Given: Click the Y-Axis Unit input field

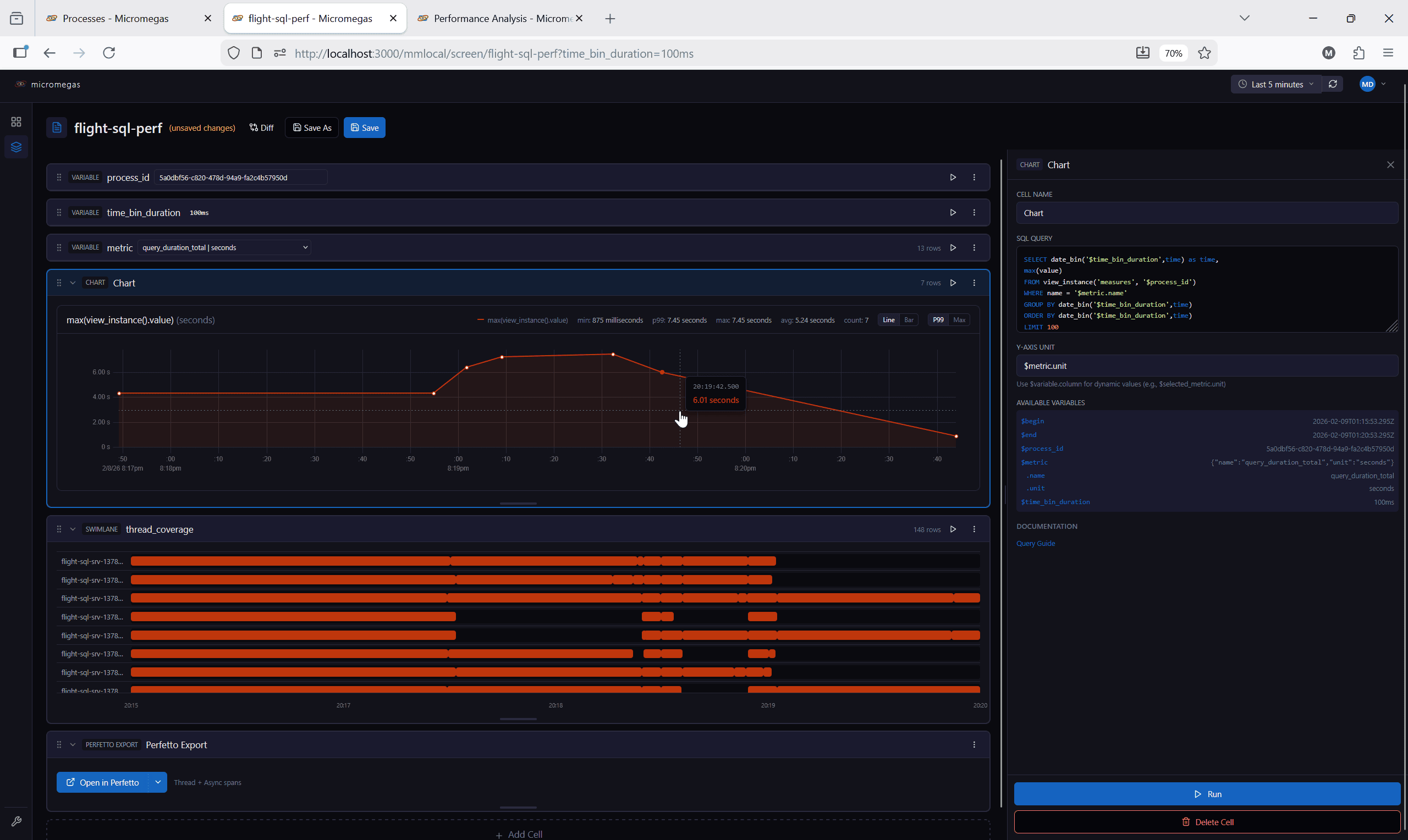Looking at the screenshot, I should coord(1207,366).
